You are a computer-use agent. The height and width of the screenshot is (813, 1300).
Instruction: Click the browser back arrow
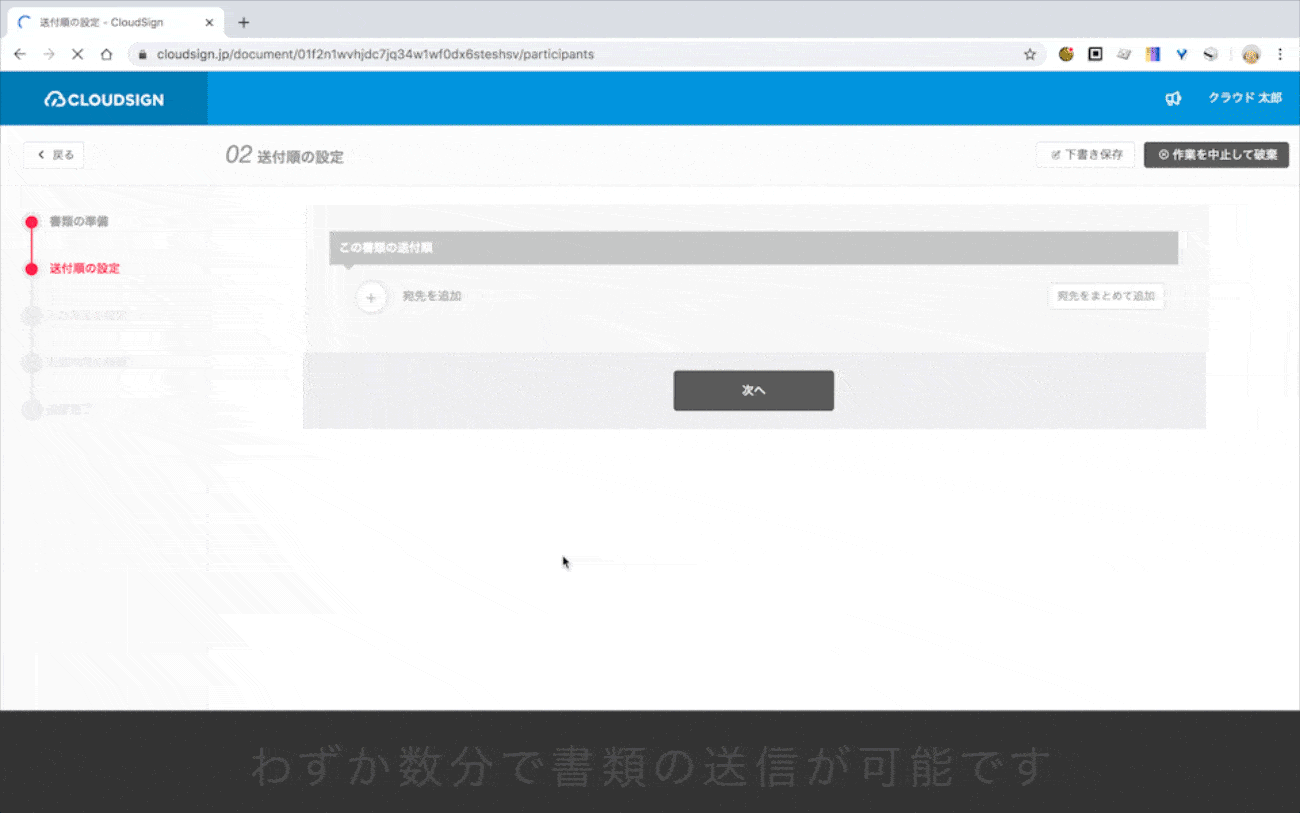tap(20, 54)
